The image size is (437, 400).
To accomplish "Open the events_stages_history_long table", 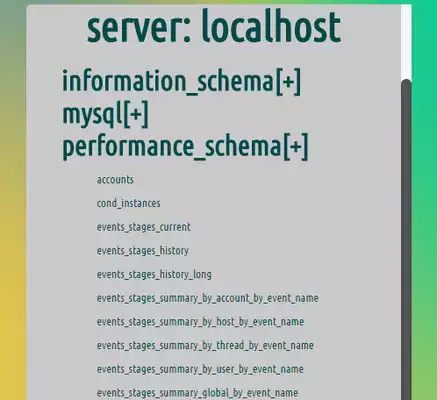I will click(154, 274).
